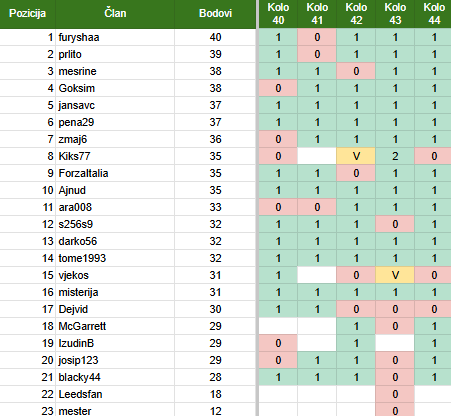Click the red 0 cell for Goksim in Kolo 40
The image size is (451, 416).
(x=278, y=88)
